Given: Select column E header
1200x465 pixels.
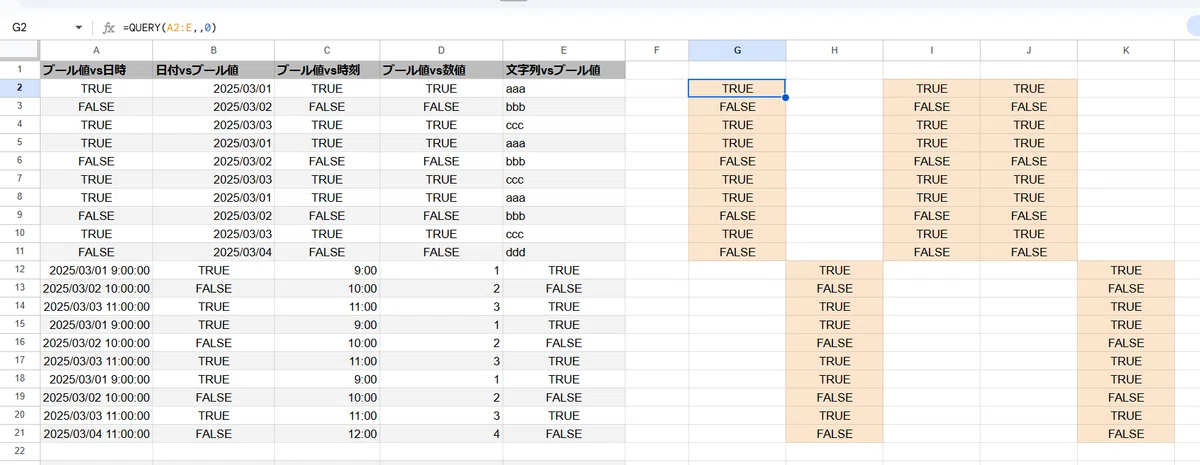Looking at the screenshot, I should click(x=564, y=50).
